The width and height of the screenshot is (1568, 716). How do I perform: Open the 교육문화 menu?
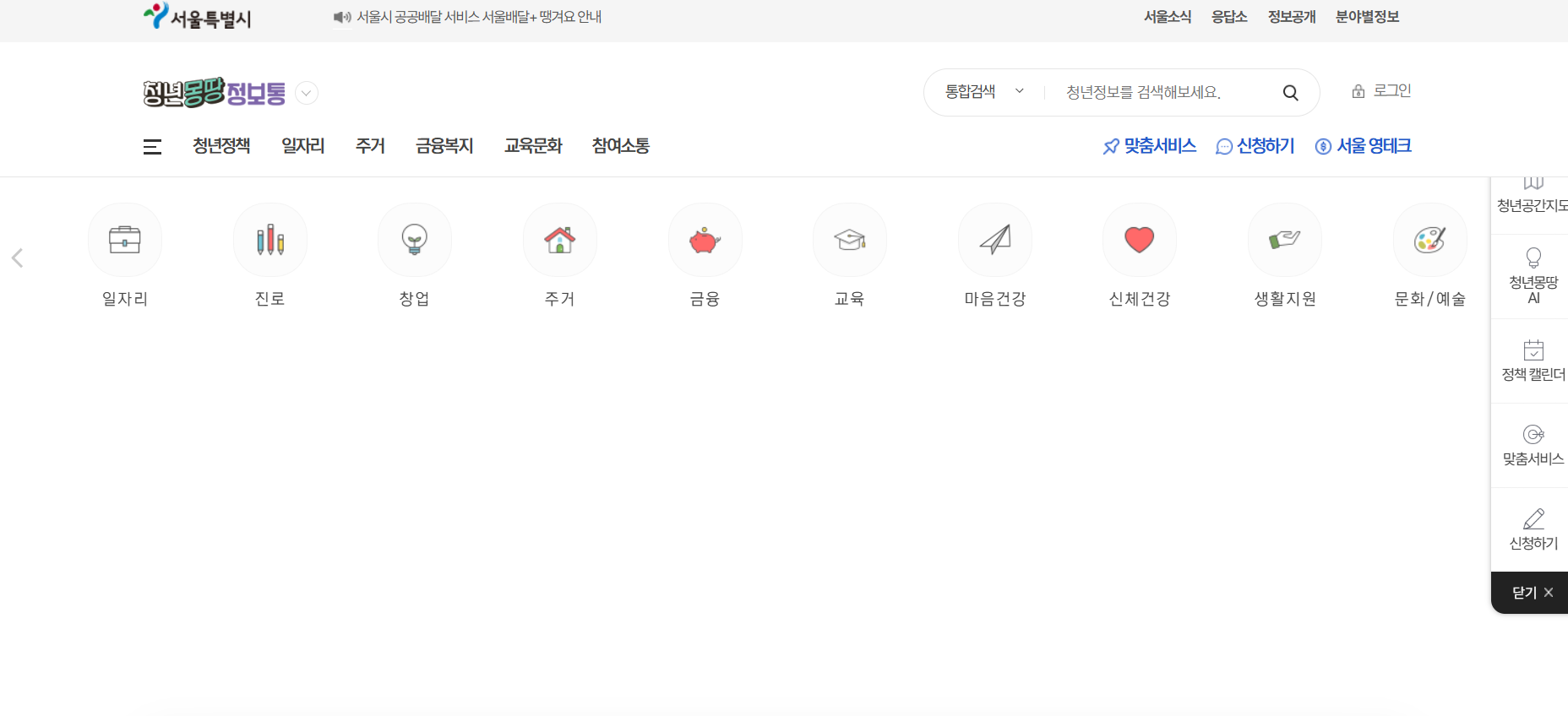pos(533,146)
